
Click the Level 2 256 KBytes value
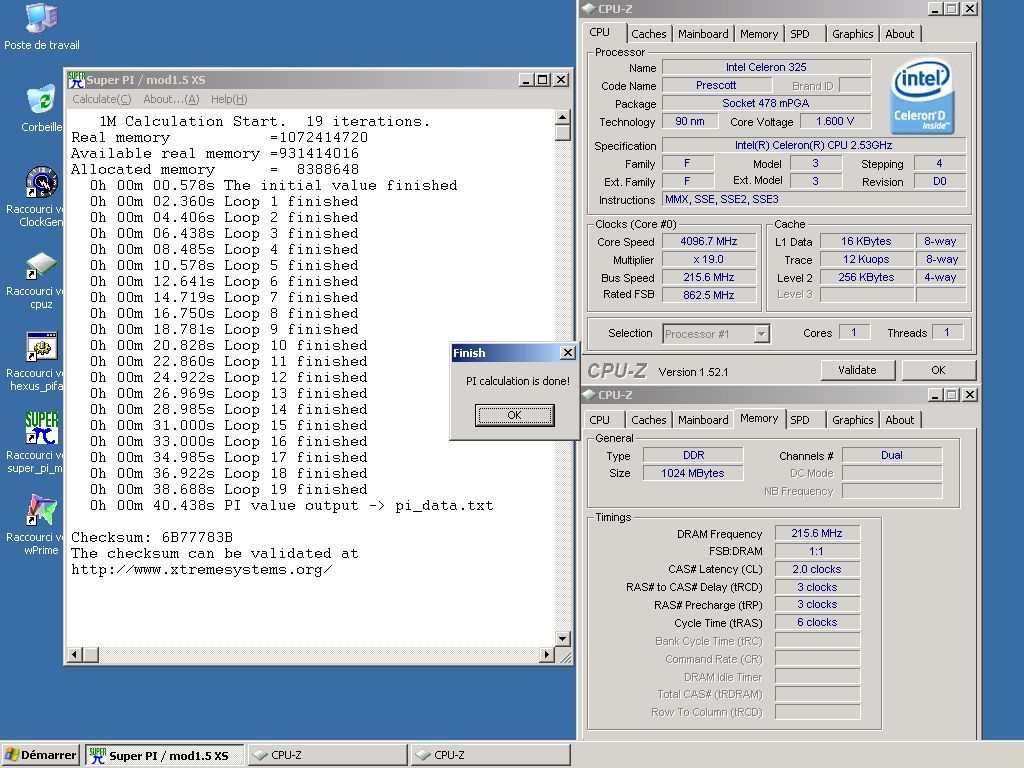pyautogui.click(x=866, y=277)
